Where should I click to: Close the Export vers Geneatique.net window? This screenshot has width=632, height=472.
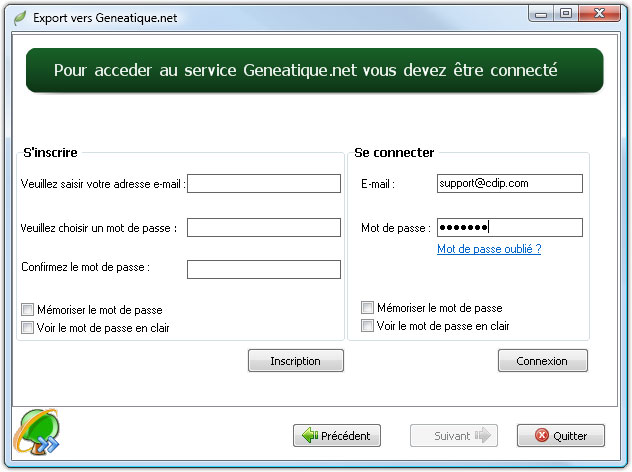[599, 14]
